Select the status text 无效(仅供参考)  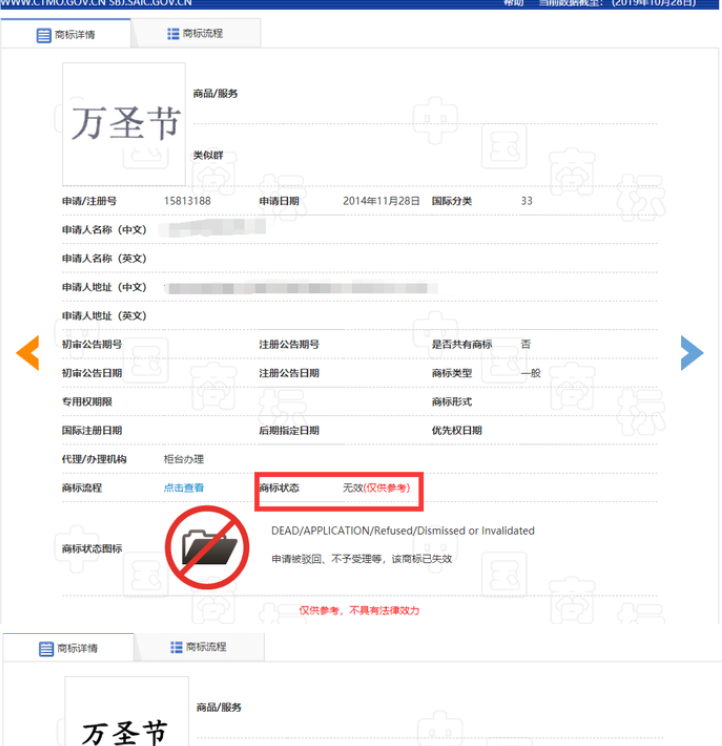pos(376,488)
